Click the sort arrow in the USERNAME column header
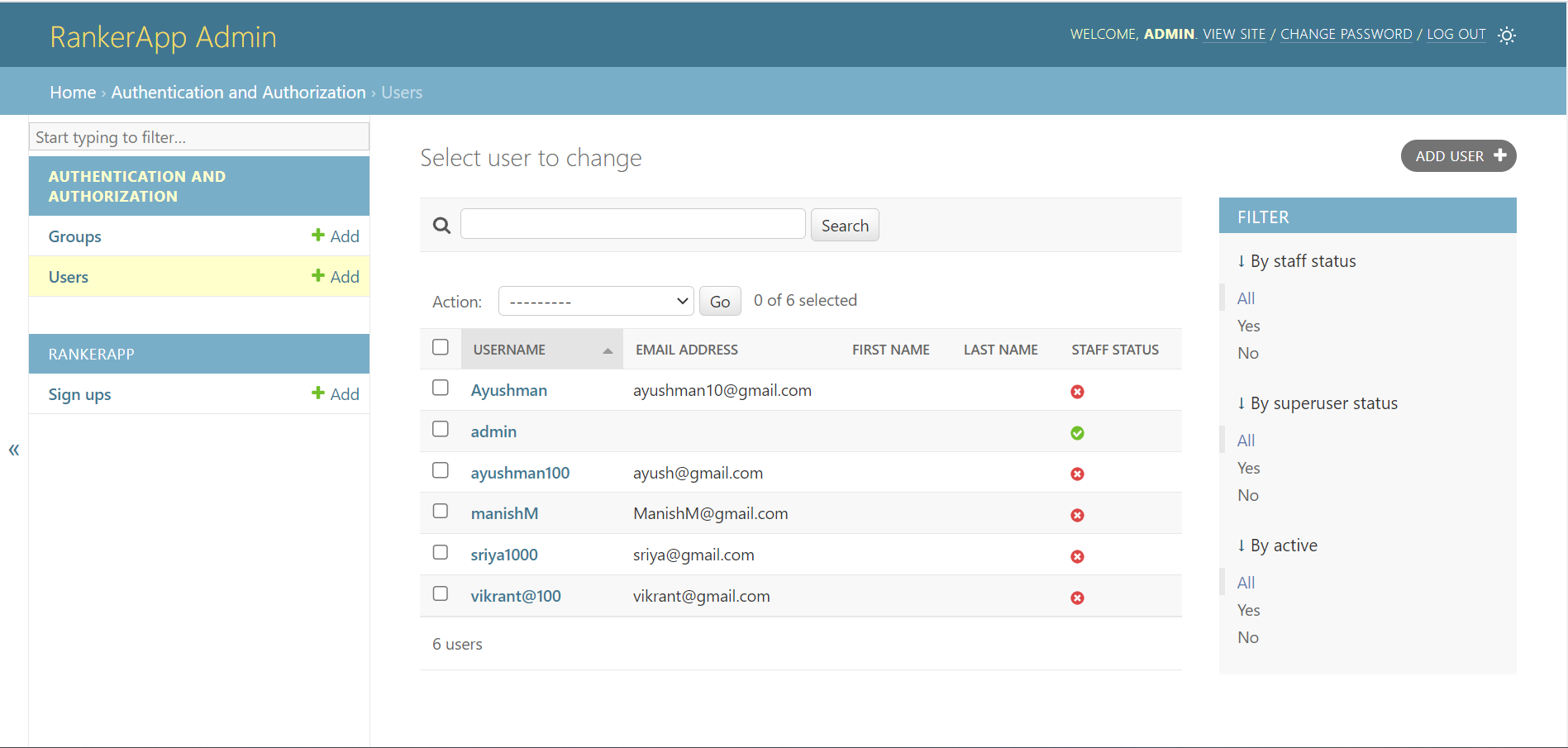 [x=608, y=349]
